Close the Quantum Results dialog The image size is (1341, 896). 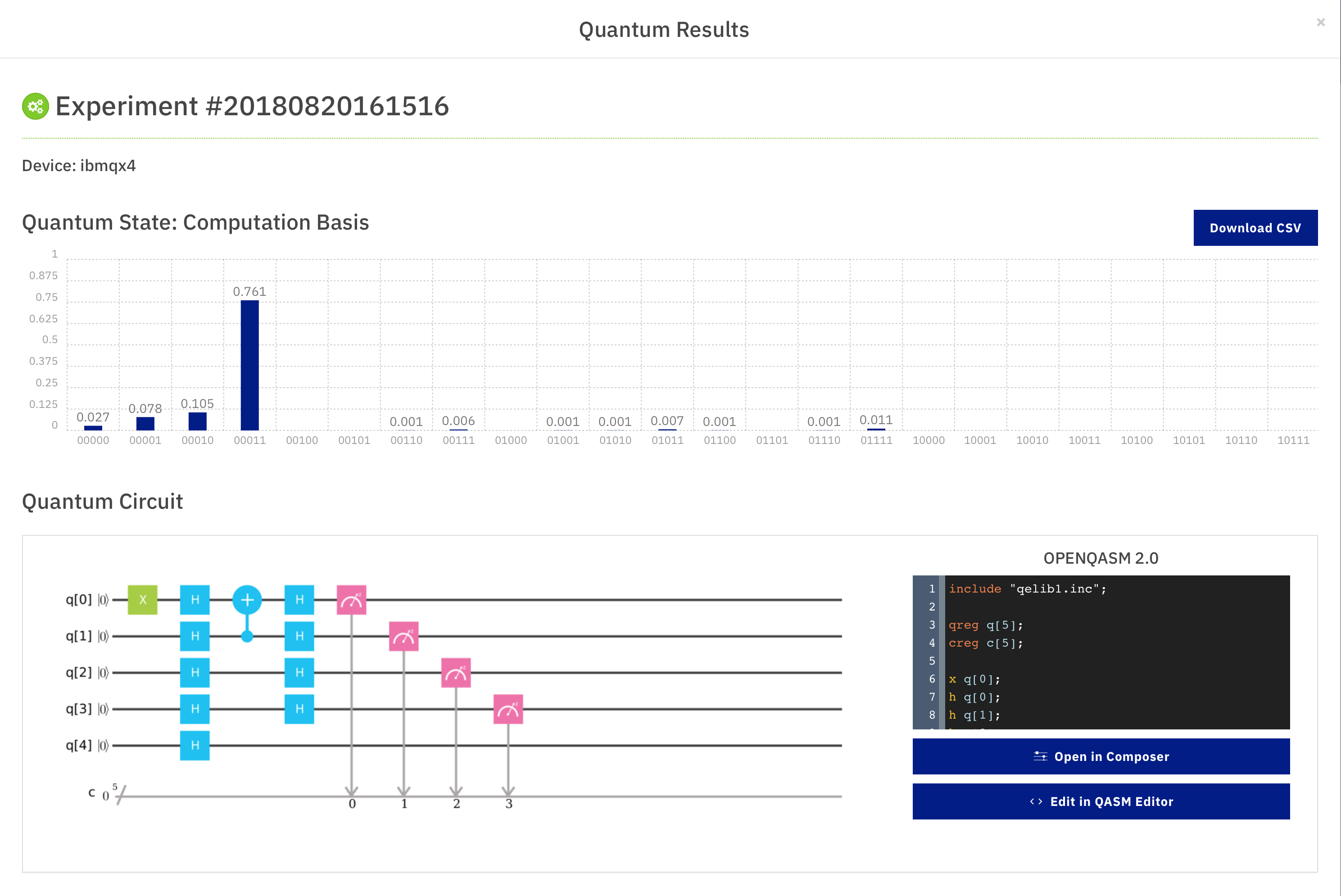click(1320, 22)
